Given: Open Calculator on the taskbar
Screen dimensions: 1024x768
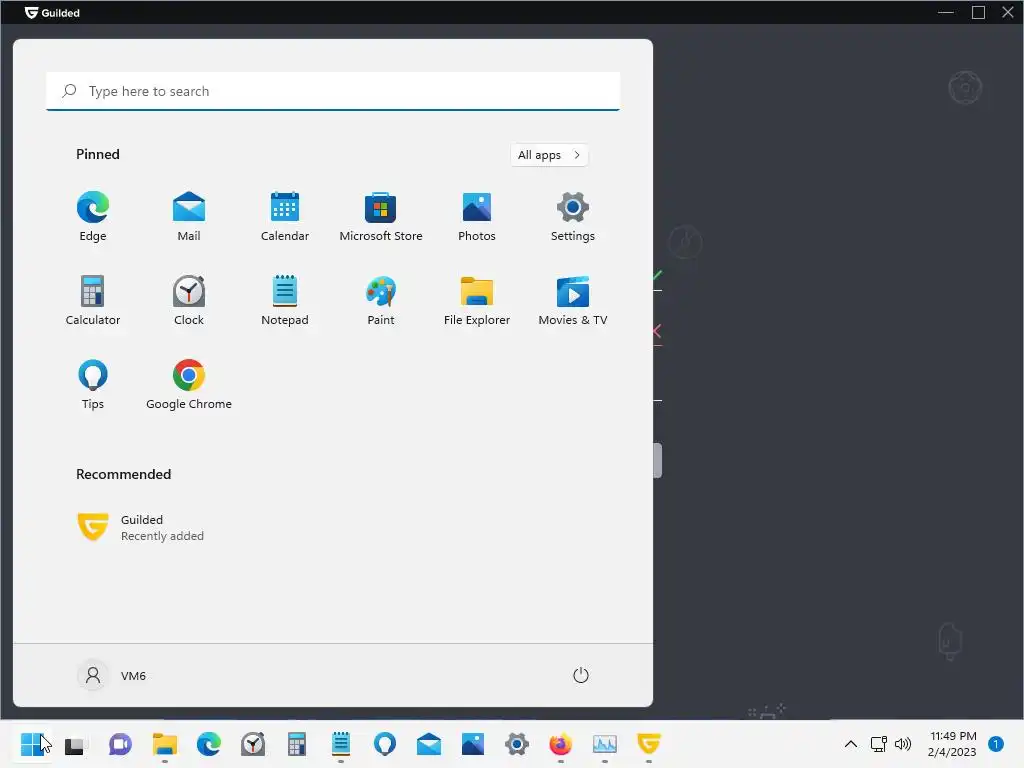Looking at the screenshot, I should (296, 744).
